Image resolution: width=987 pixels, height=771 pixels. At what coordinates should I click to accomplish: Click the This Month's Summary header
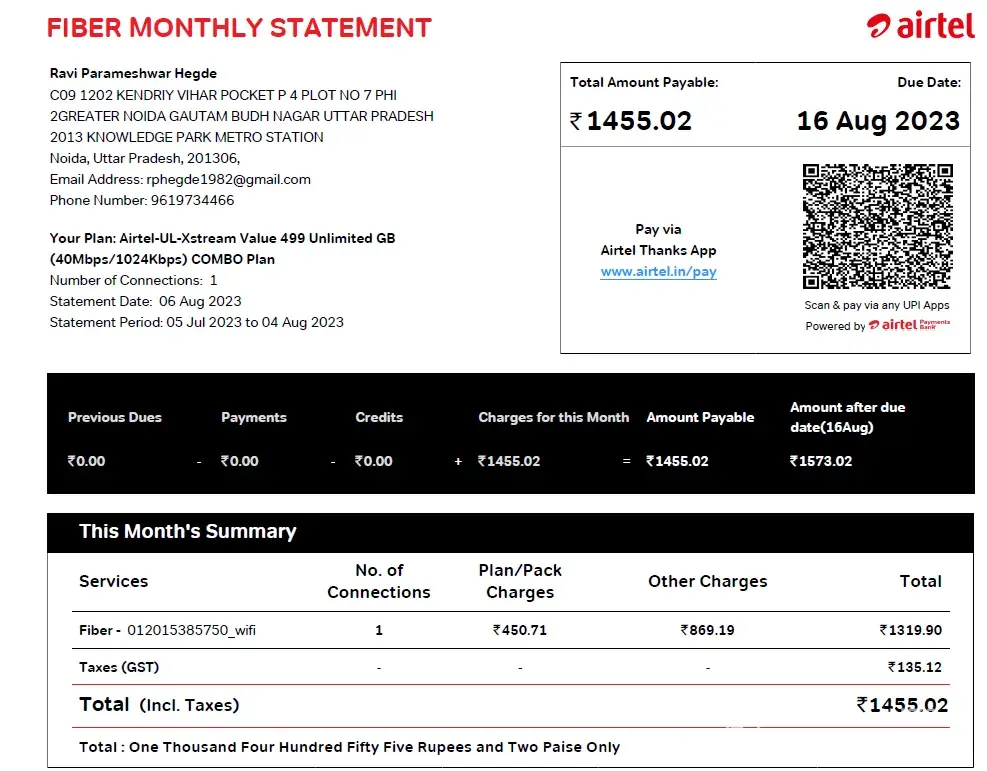(x=188, y=532)
